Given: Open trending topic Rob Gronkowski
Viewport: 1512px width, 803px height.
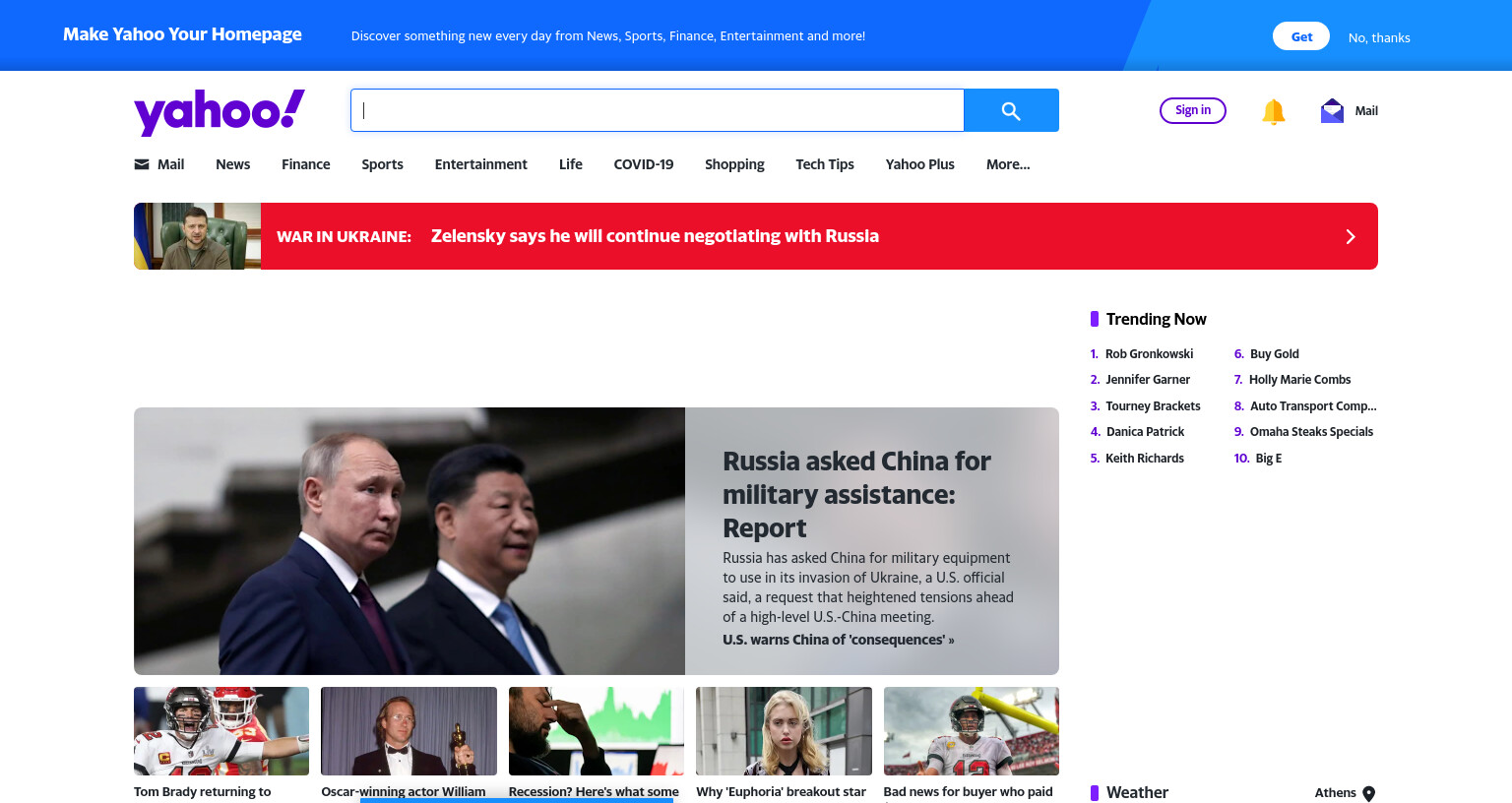Looking at the screenshot, I should tap(1149, 354).
